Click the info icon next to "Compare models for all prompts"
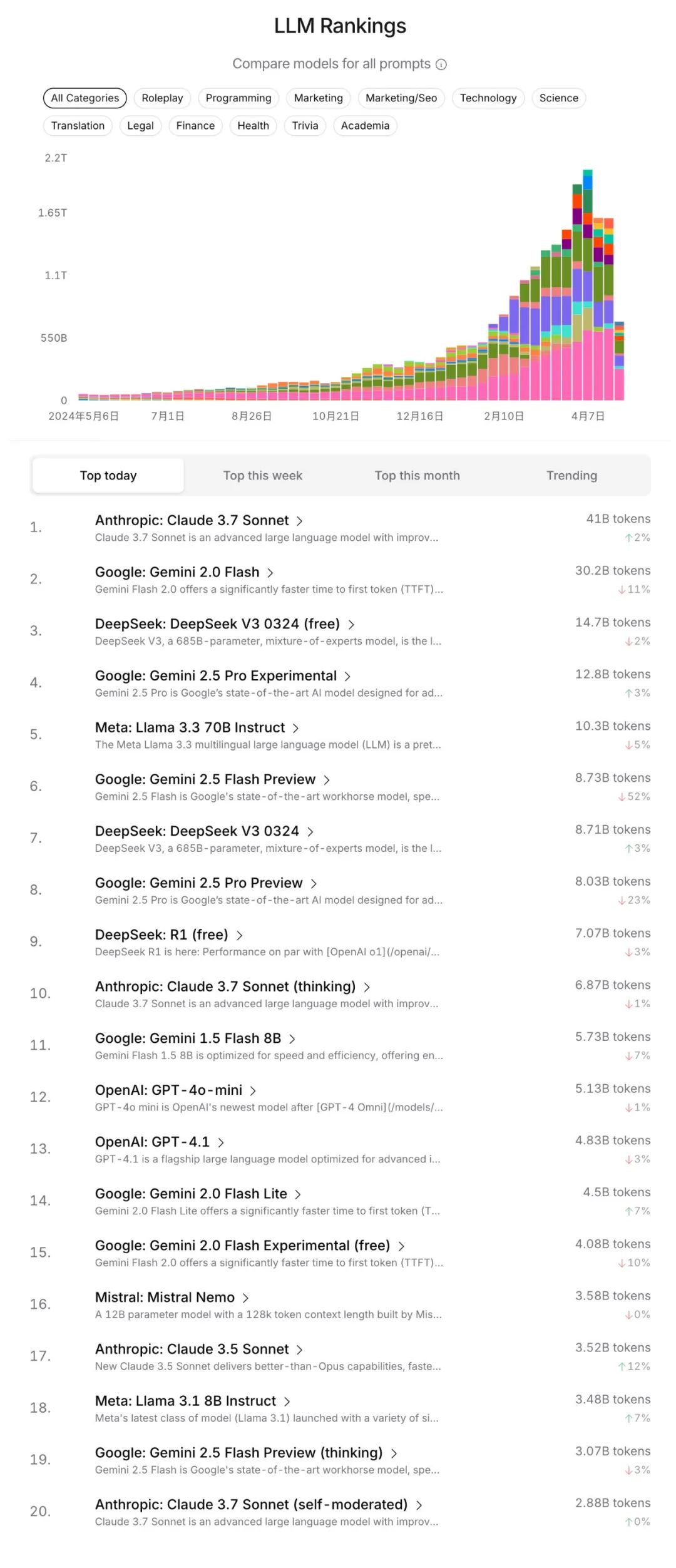This screenshot has width=676, height=1568. (x=441, y=64)
